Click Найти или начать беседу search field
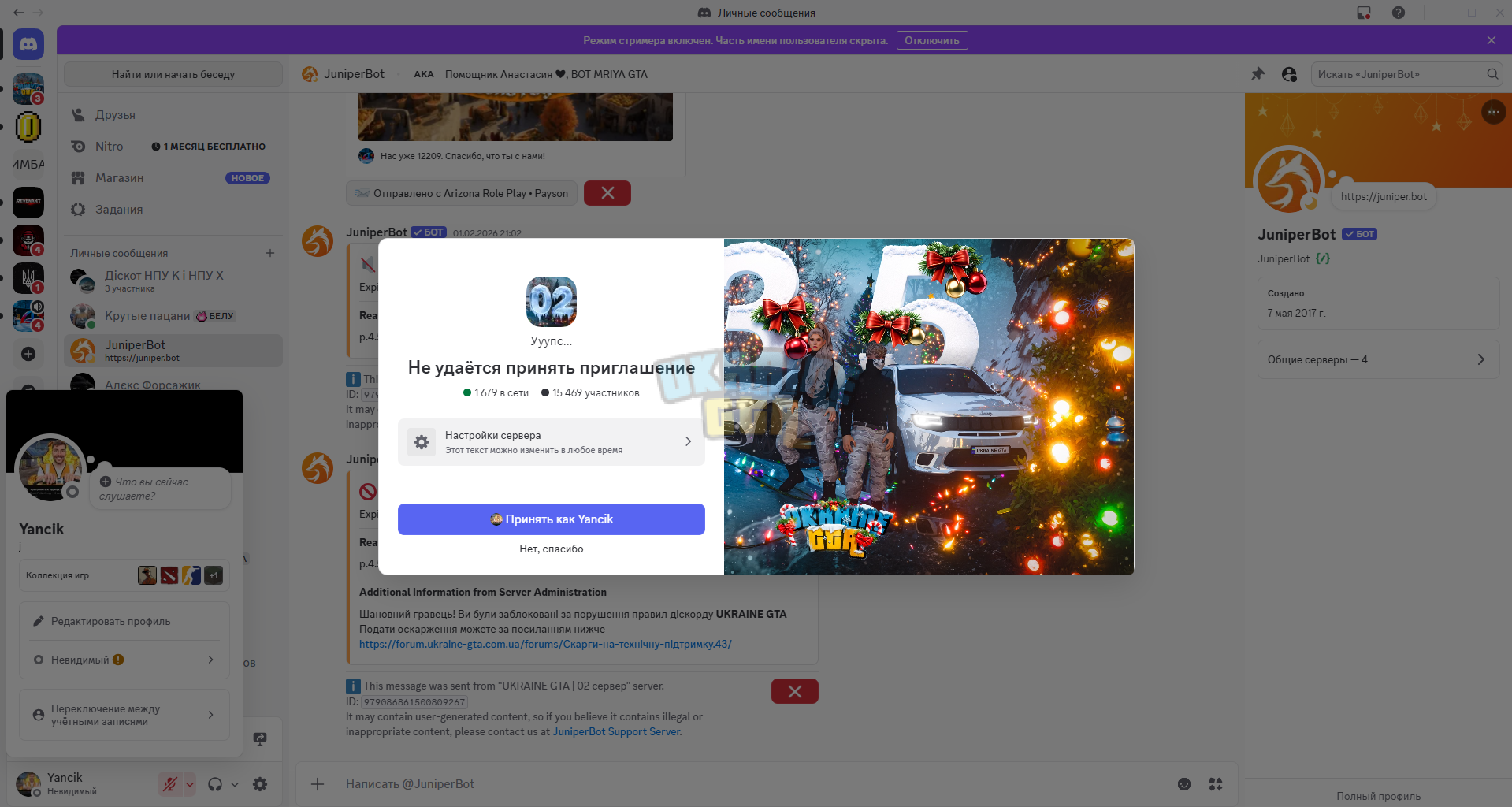Image resolution: width=1512 pixels, height=807 pixels. 173,74
